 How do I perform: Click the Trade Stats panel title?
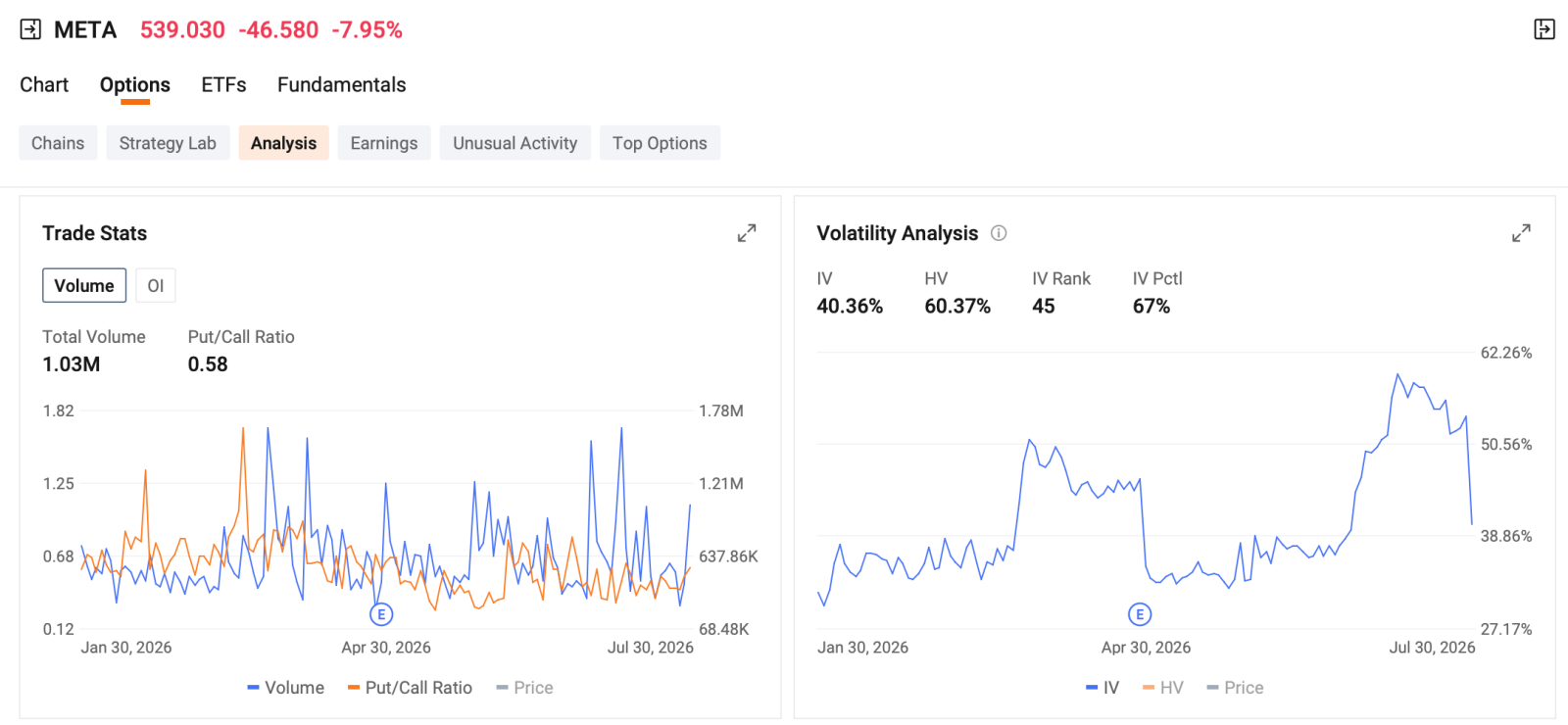pos(95,233)
